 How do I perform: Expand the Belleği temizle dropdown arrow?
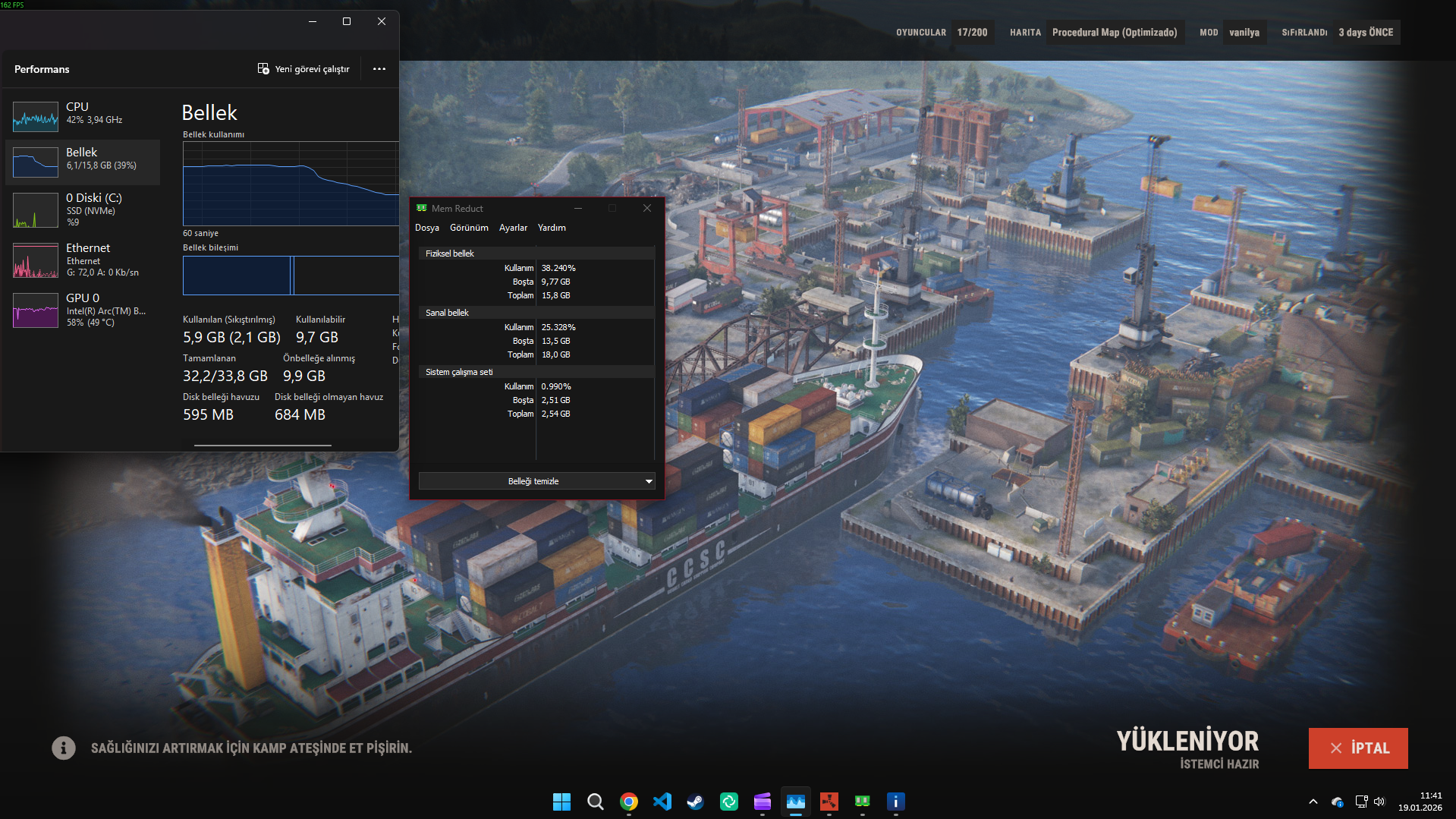click(649, 481)
